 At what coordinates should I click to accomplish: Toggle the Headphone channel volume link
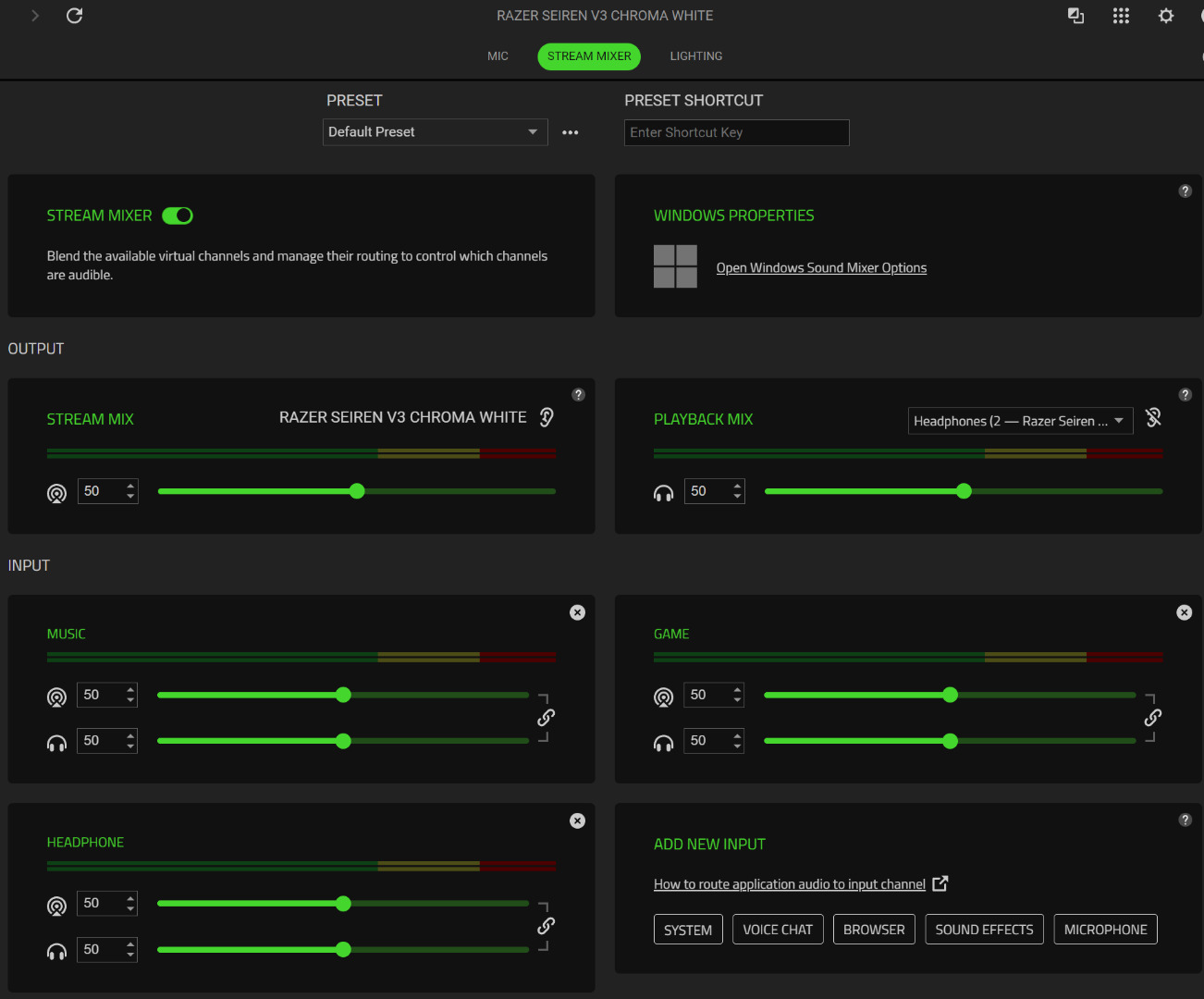546,926
